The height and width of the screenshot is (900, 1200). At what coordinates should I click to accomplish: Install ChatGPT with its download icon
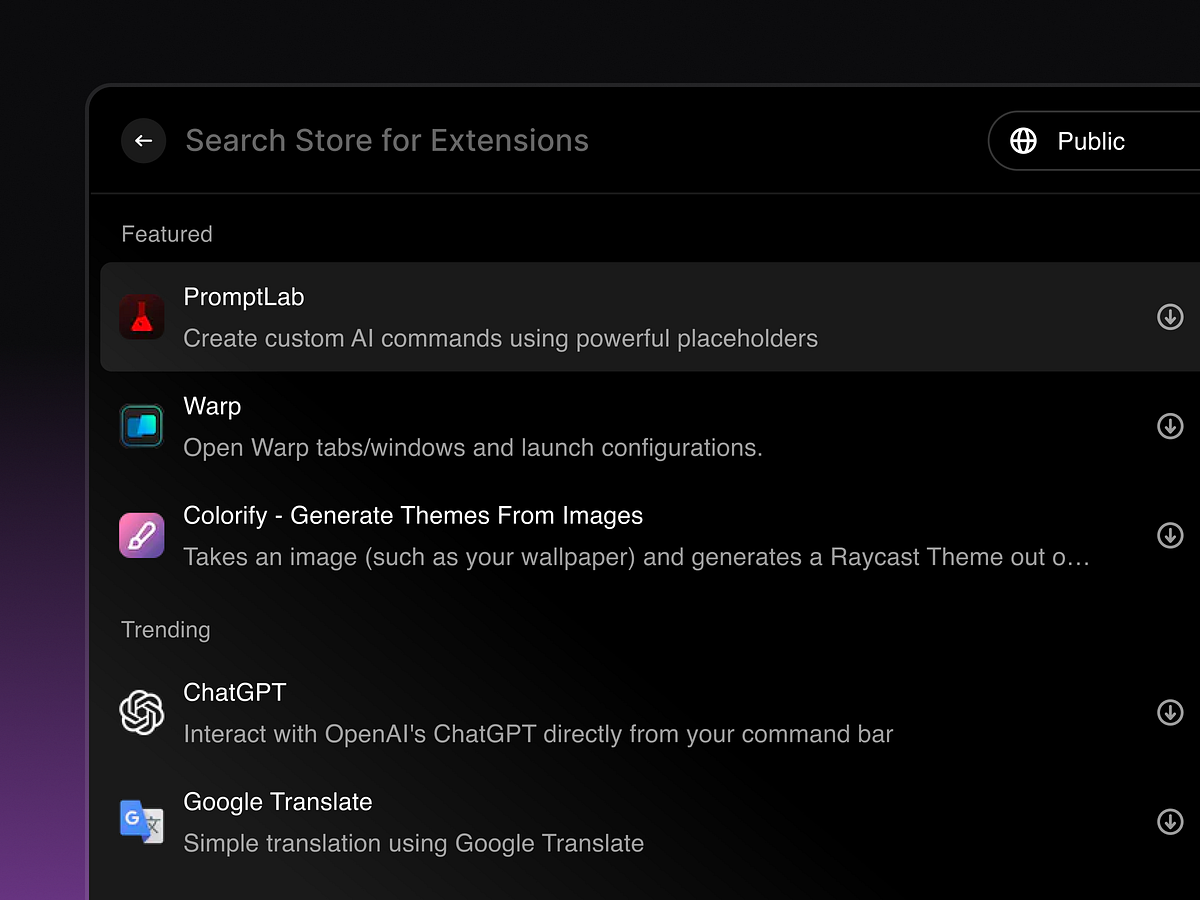click(x=1170, y=713)
